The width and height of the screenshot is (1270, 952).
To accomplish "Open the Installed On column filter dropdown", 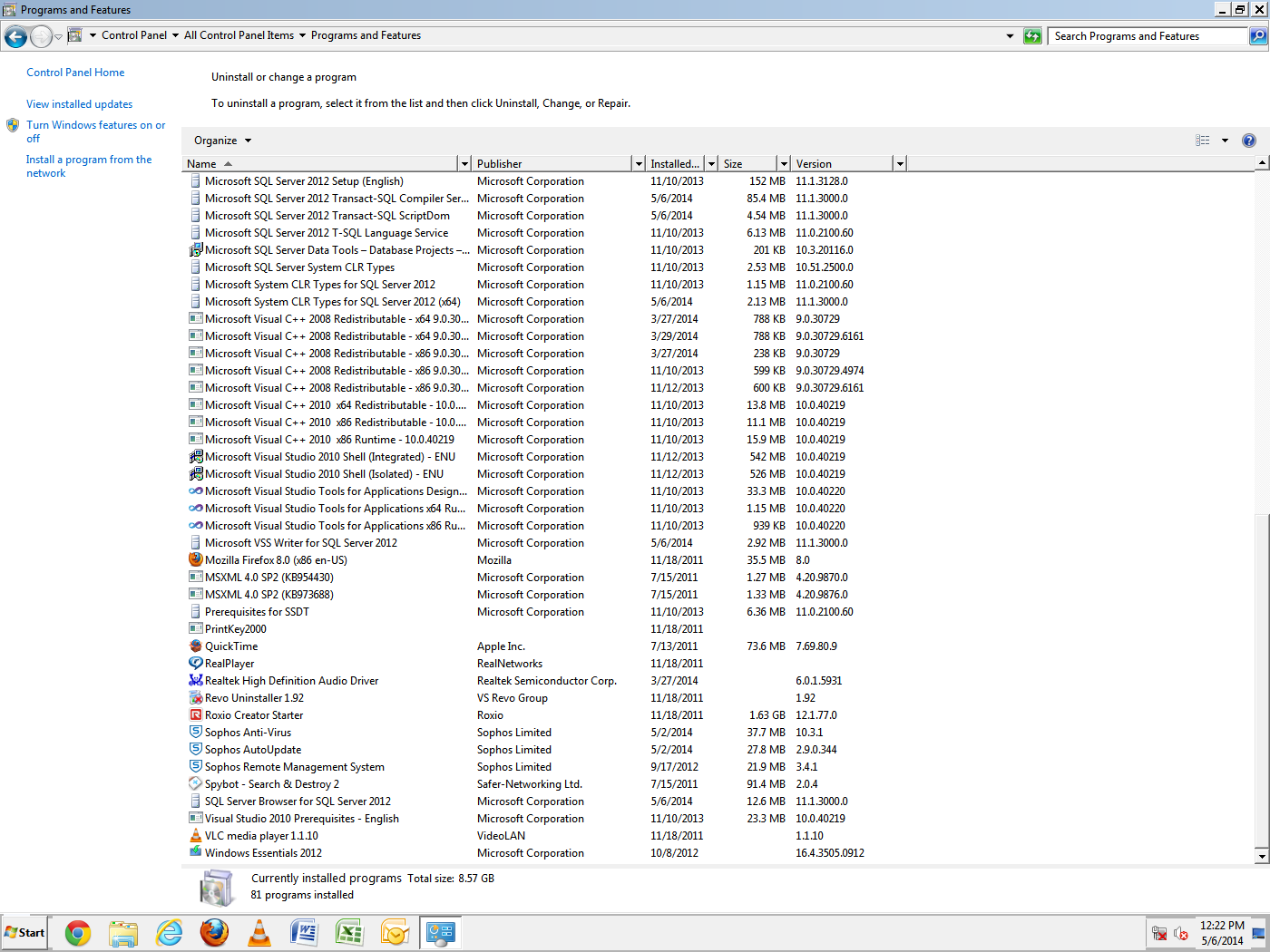I will pyautogui.click(x=712, y=164).
